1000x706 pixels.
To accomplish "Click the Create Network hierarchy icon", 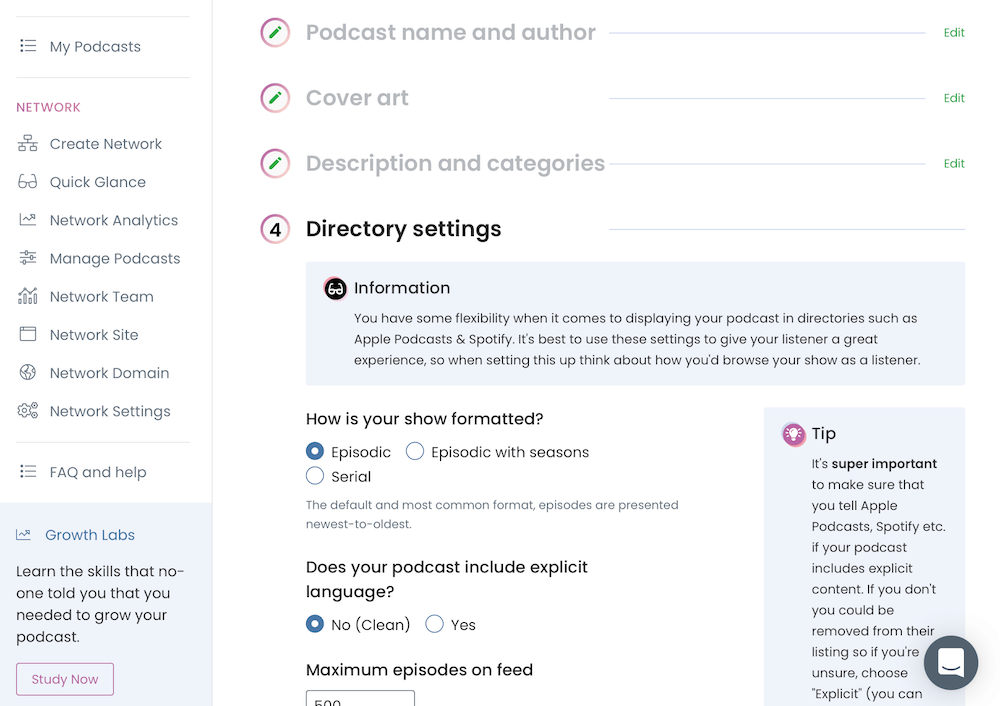I will click(x=27, y=143).
